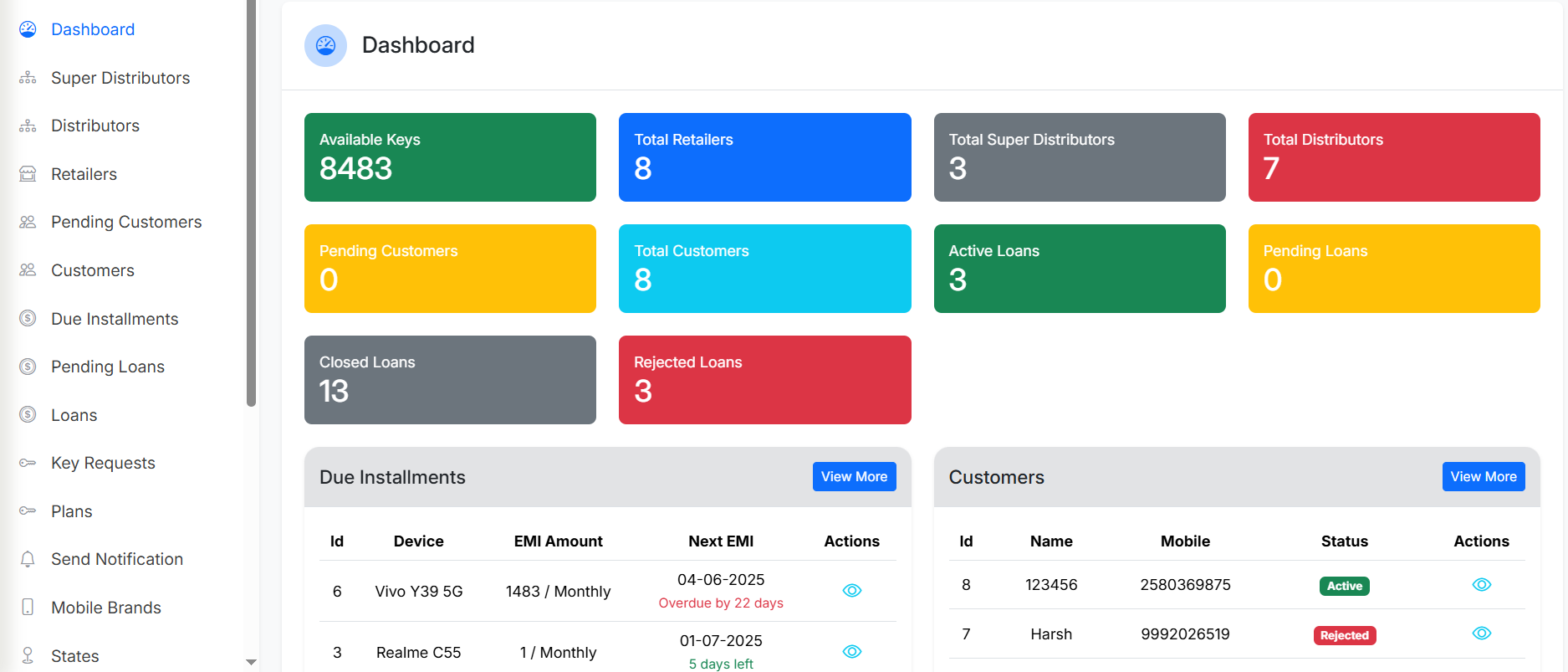Open the Loans sidebar link

[74, 415]
